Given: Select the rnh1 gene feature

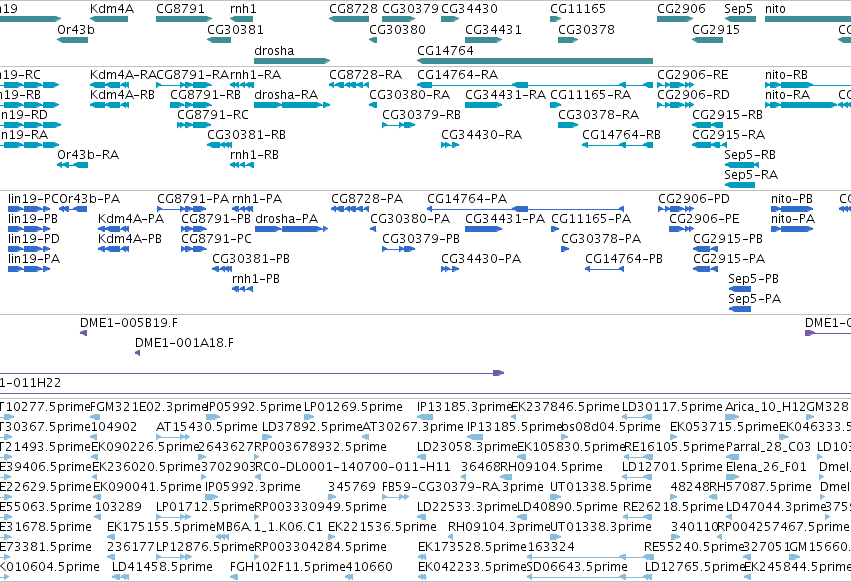Looking at the screenshot, I should (x=242, y=19).
